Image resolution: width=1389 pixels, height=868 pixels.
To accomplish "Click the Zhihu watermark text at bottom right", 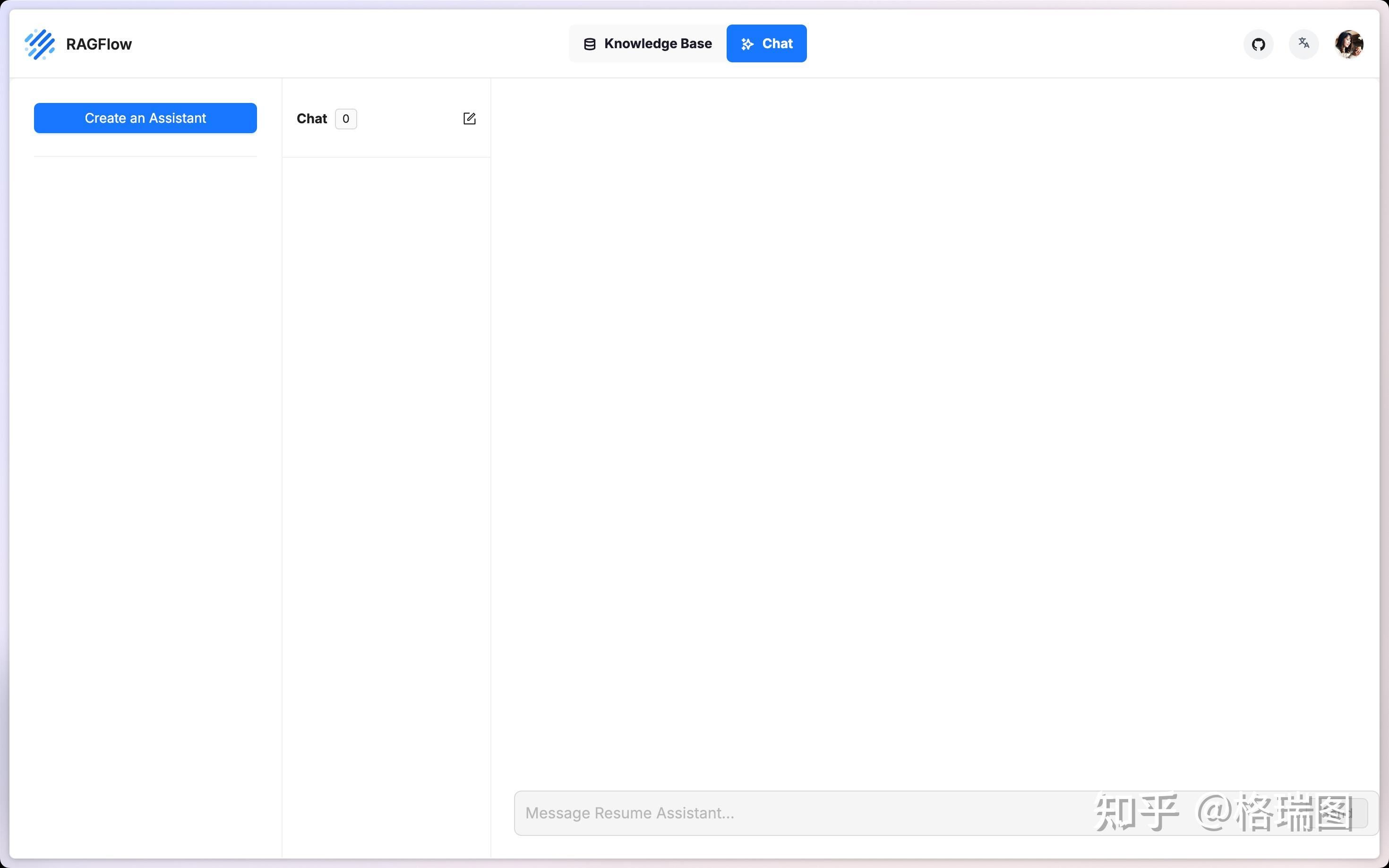I will [x=1223, y=813].
